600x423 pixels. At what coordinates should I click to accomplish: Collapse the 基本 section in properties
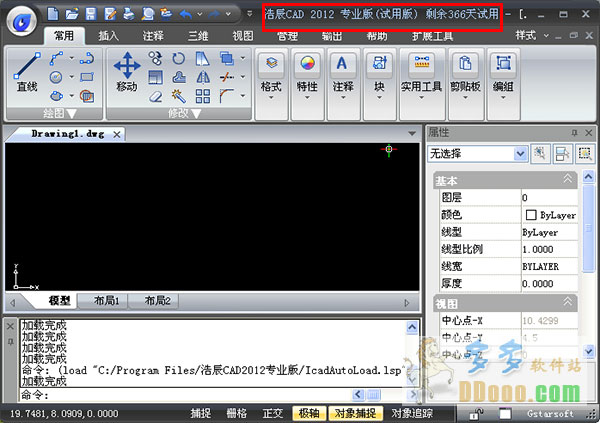(567, 179)
